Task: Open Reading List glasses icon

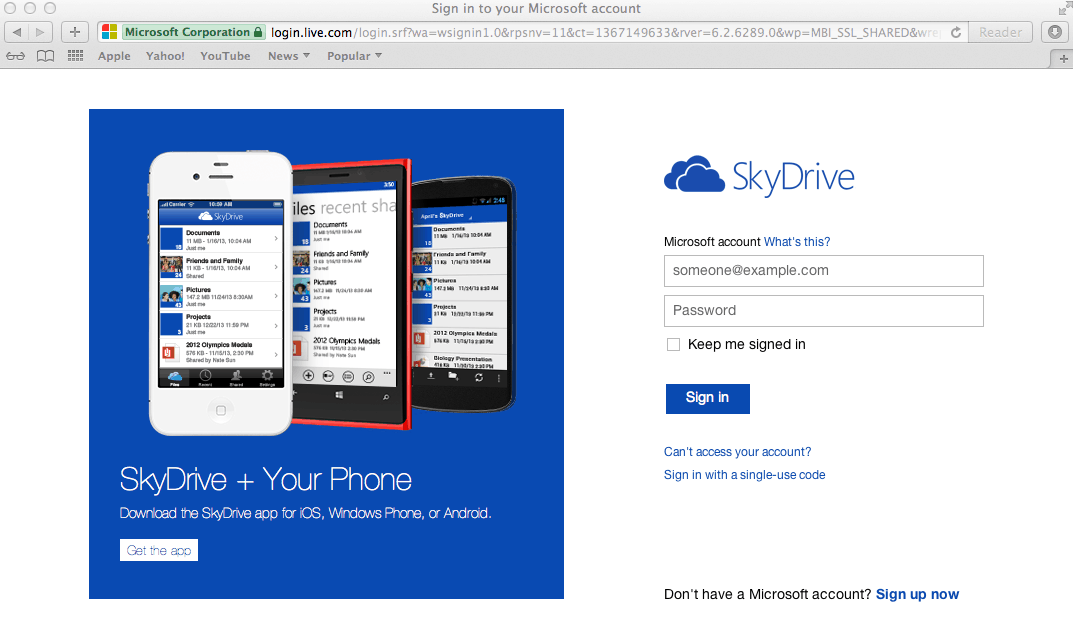Action: 16,56
